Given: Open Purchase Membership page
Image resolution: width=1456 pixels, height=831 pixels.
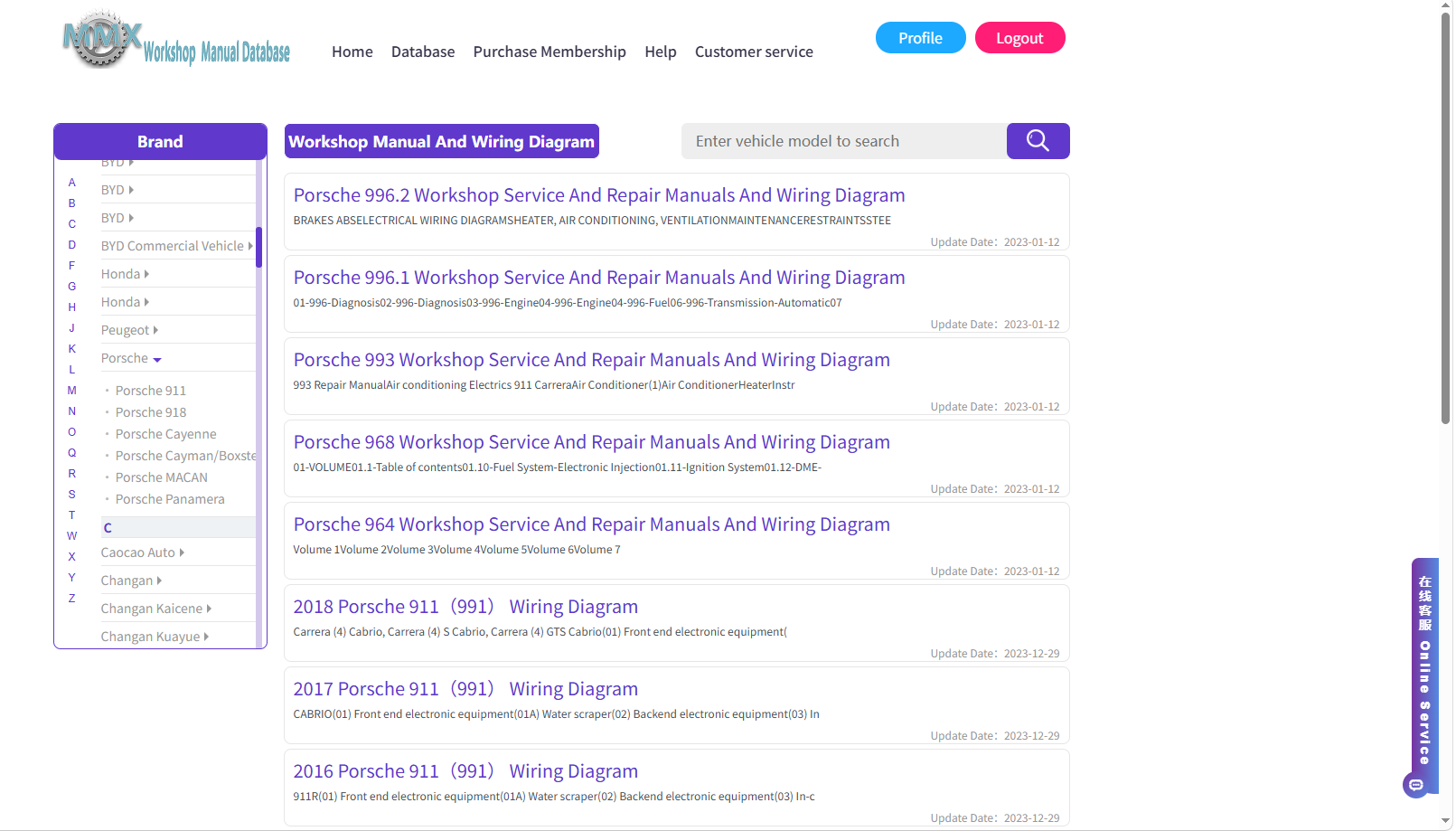Looking at the screenshot, I should point(550,52).
